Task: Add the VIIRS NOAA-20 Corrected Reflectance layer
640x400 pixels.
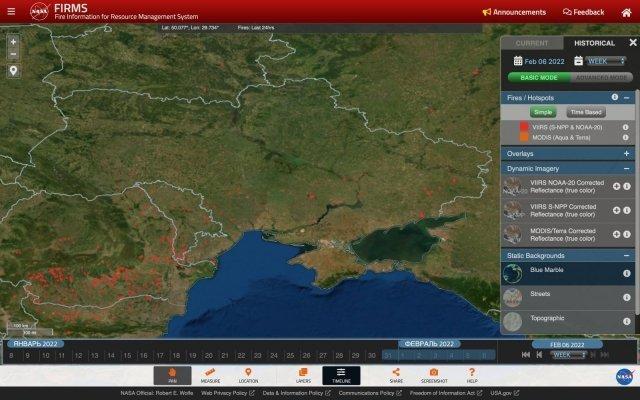Action: click(x=616, y=186)
